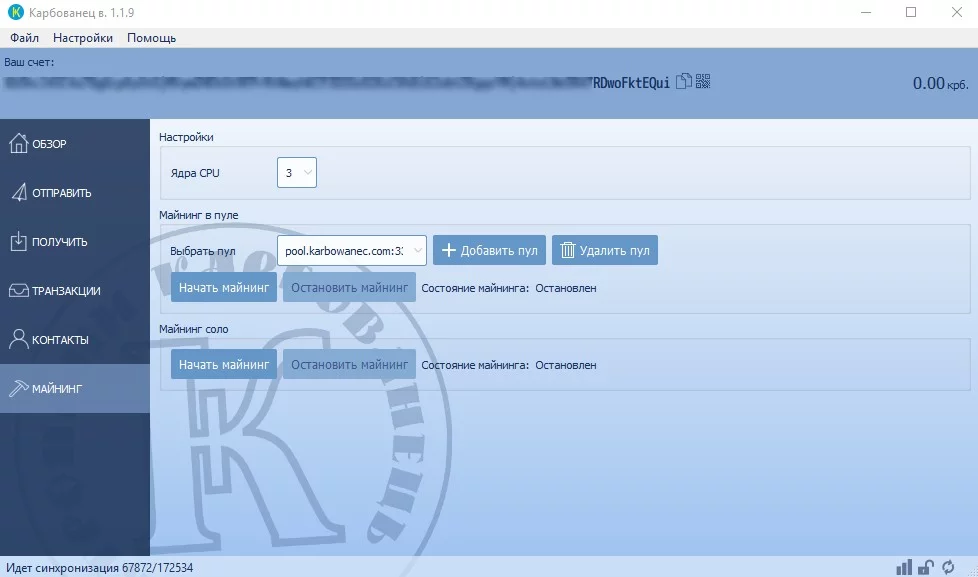Stop pool mining with Остановить майнинг
Image resolution: width=978 pixels, height=577 pixels.
click(349, 288)
